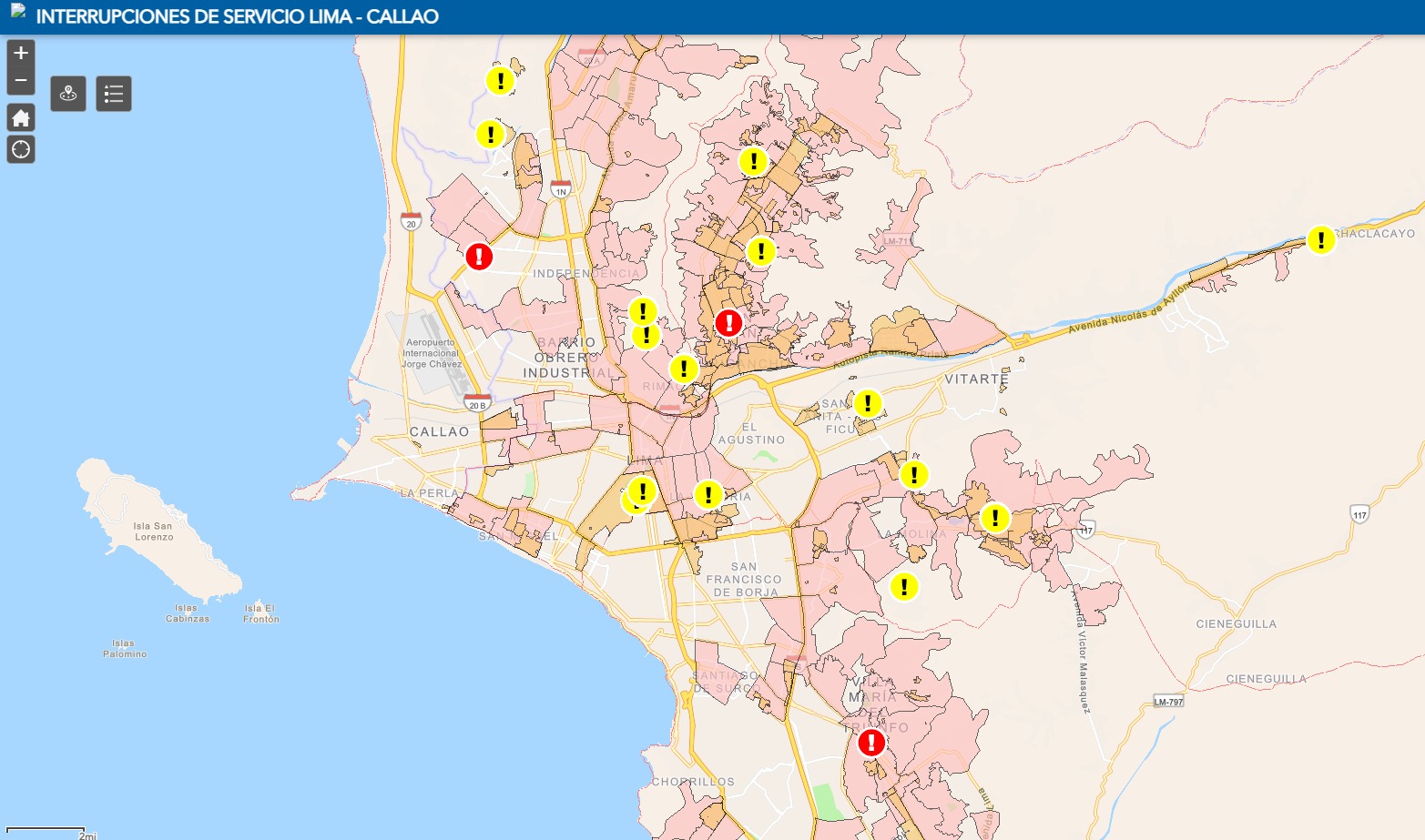Find my current location on map
This screenshot has height=840, width=1425.
(x=21, y=149)
